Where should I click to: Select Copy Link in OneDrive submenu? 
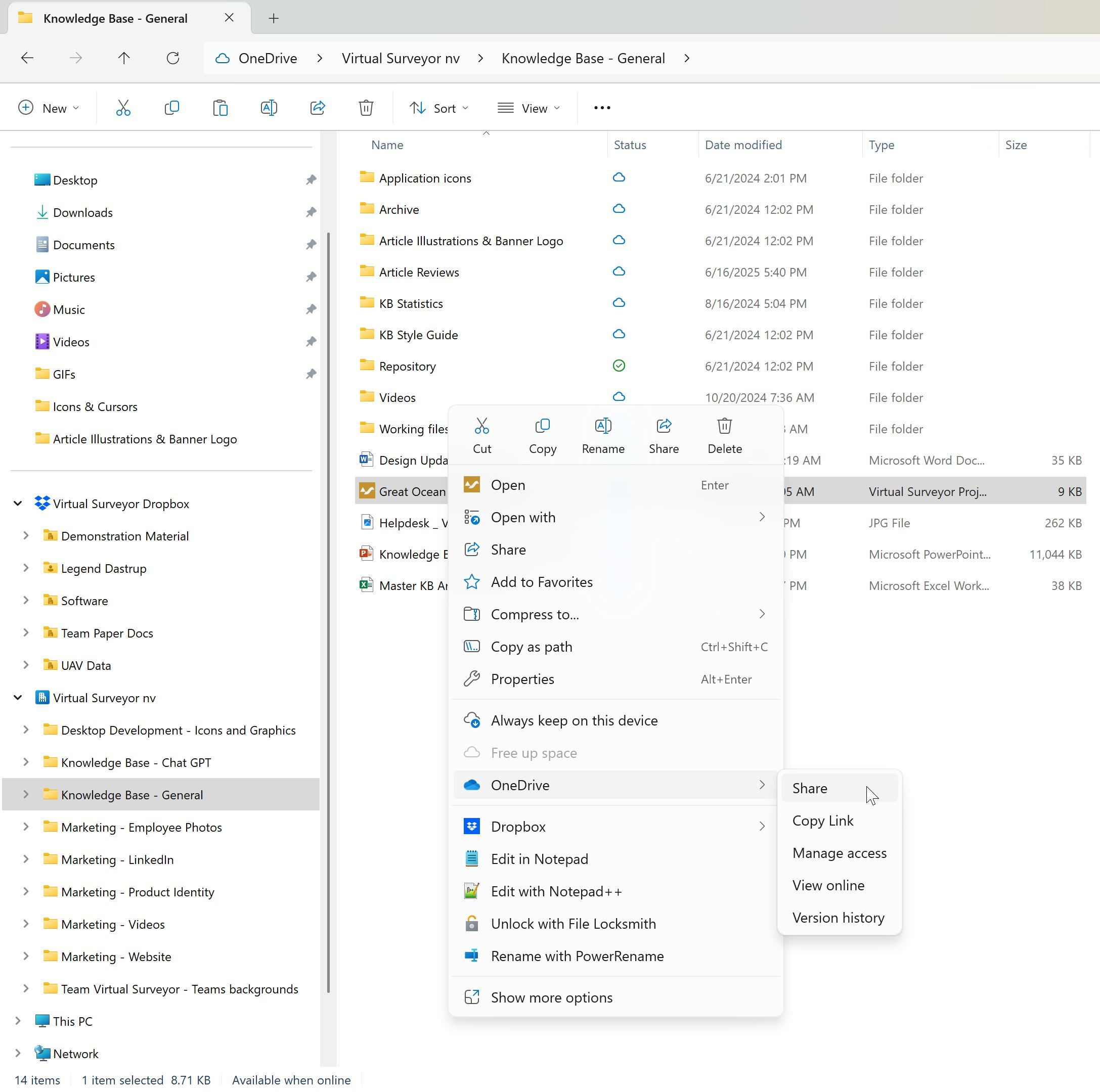[x=822, y=821]
